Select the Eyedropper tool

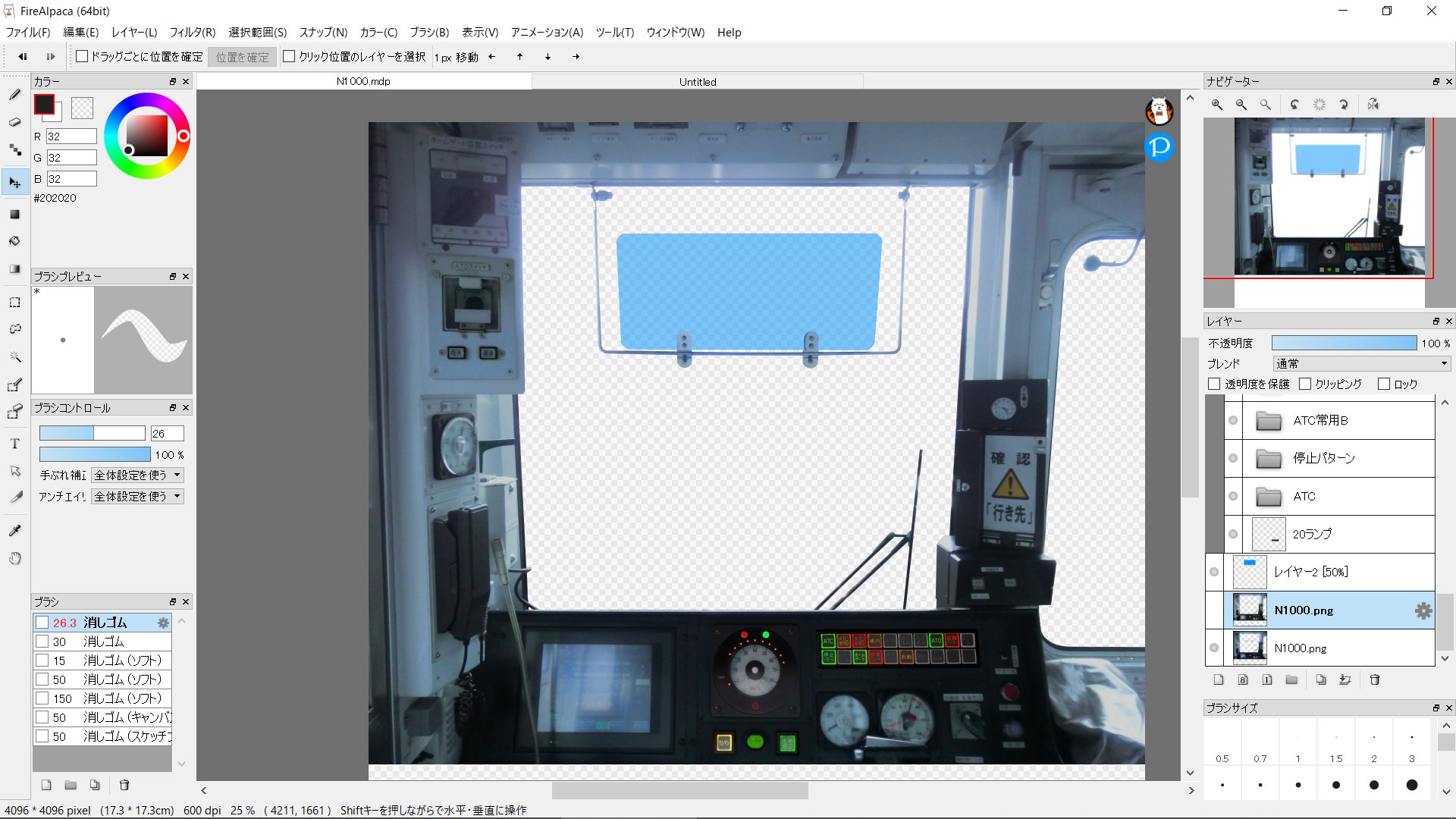tap(14, 531)
